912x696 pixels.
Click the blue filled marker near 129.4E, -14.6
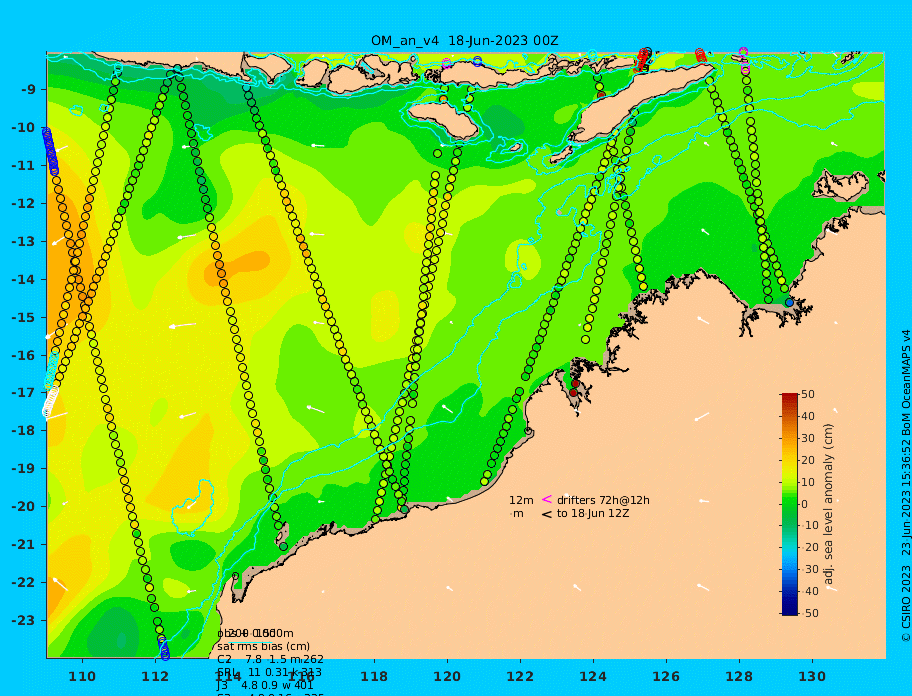point(789,302)
